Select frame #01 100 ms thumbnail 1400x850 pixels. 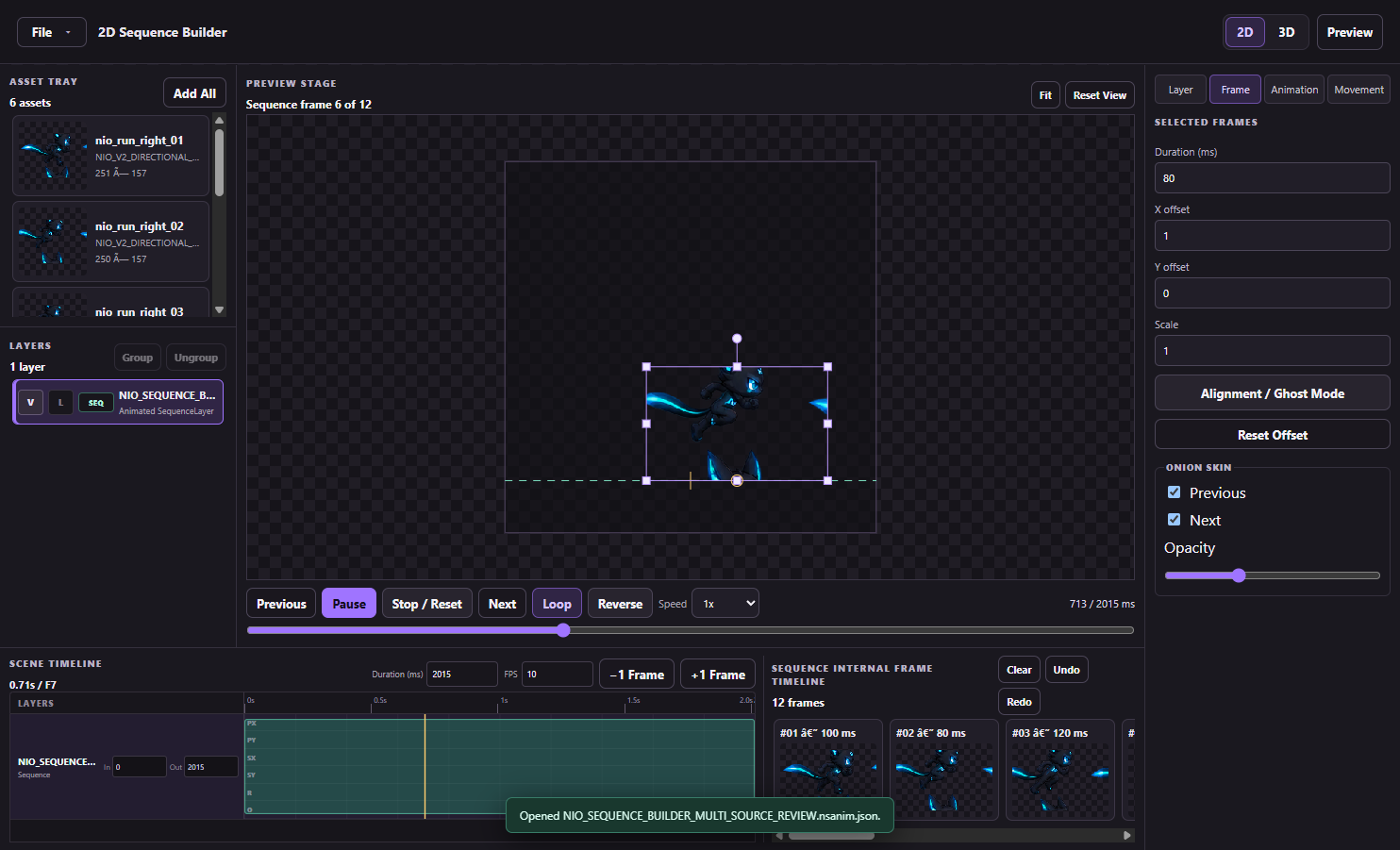[827, 770]
